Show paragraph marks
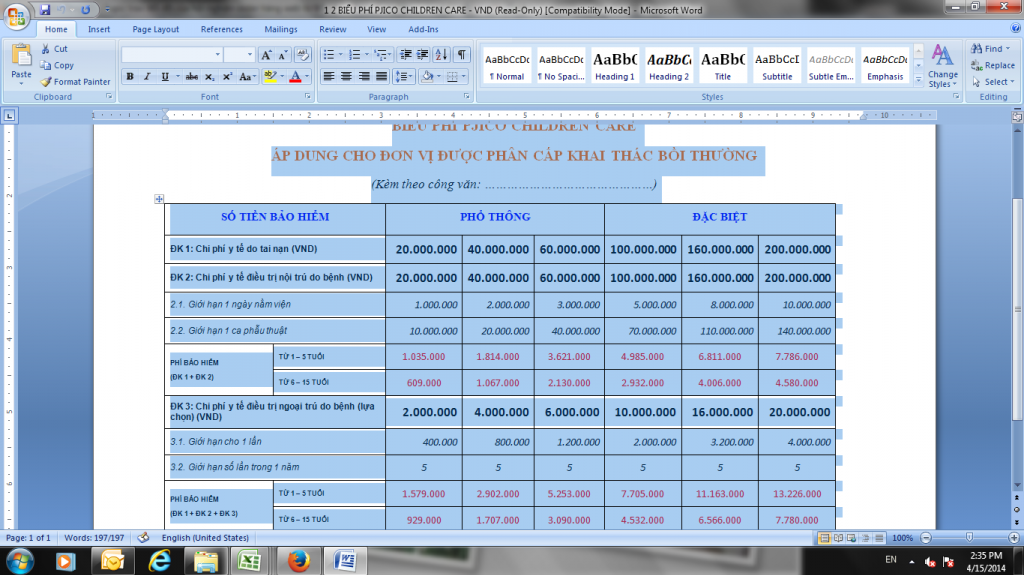 tap(462, 55)
